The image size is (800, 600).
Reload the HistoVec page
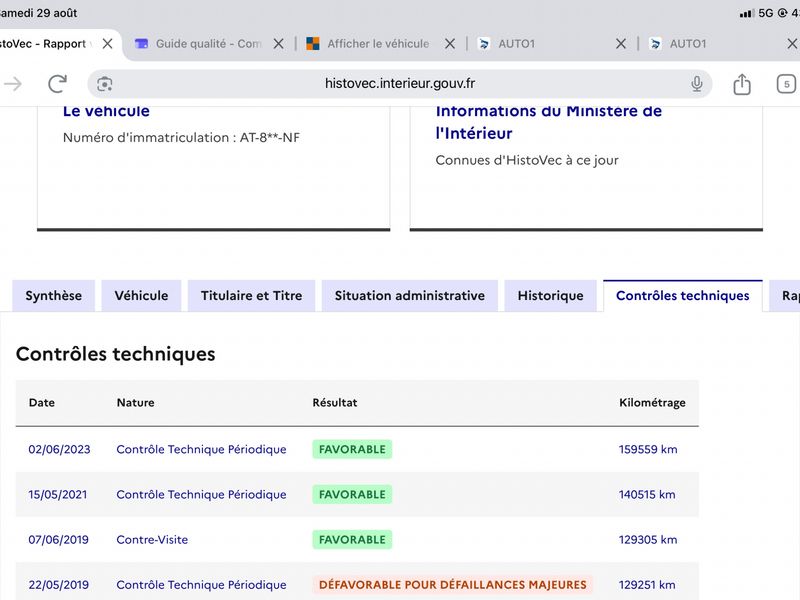57,84
